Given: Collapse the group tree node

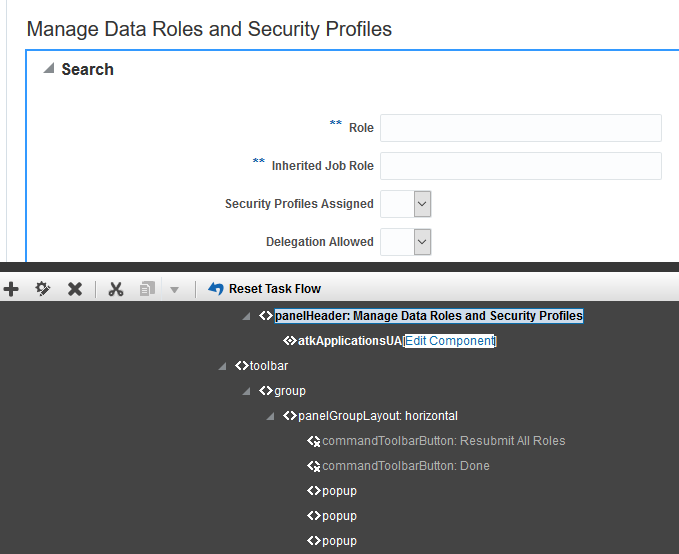Looking at the screenshot, I should pos(247,391).
